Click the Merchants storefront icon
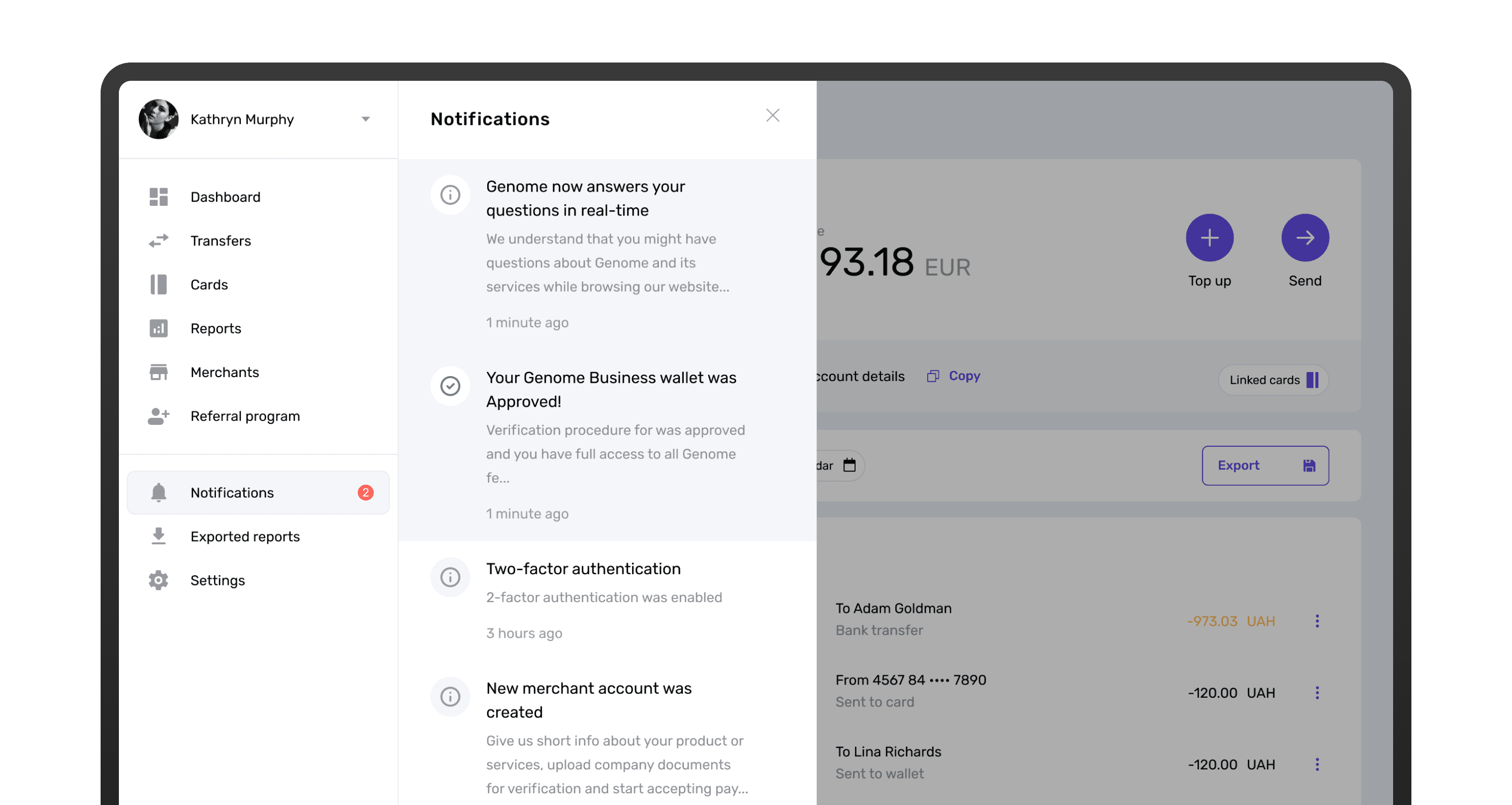Image resolution: width=1512 pixels, height=805 pixels. click(158, 371)
